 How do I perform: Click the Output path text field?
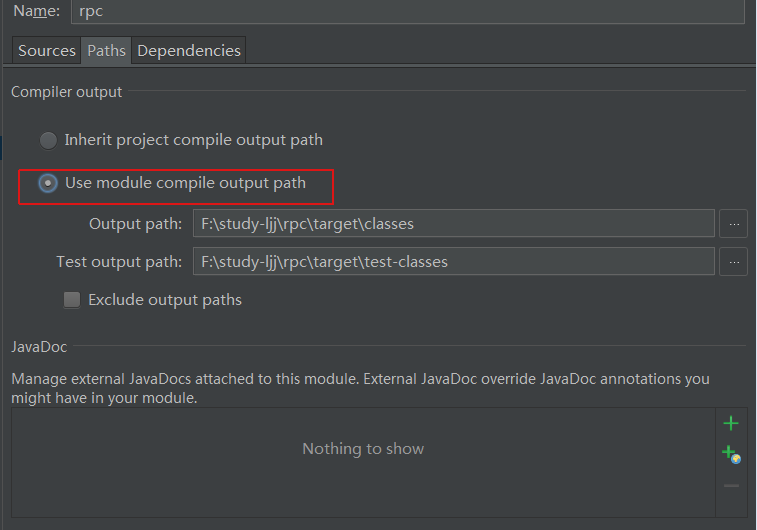point(454,223)
